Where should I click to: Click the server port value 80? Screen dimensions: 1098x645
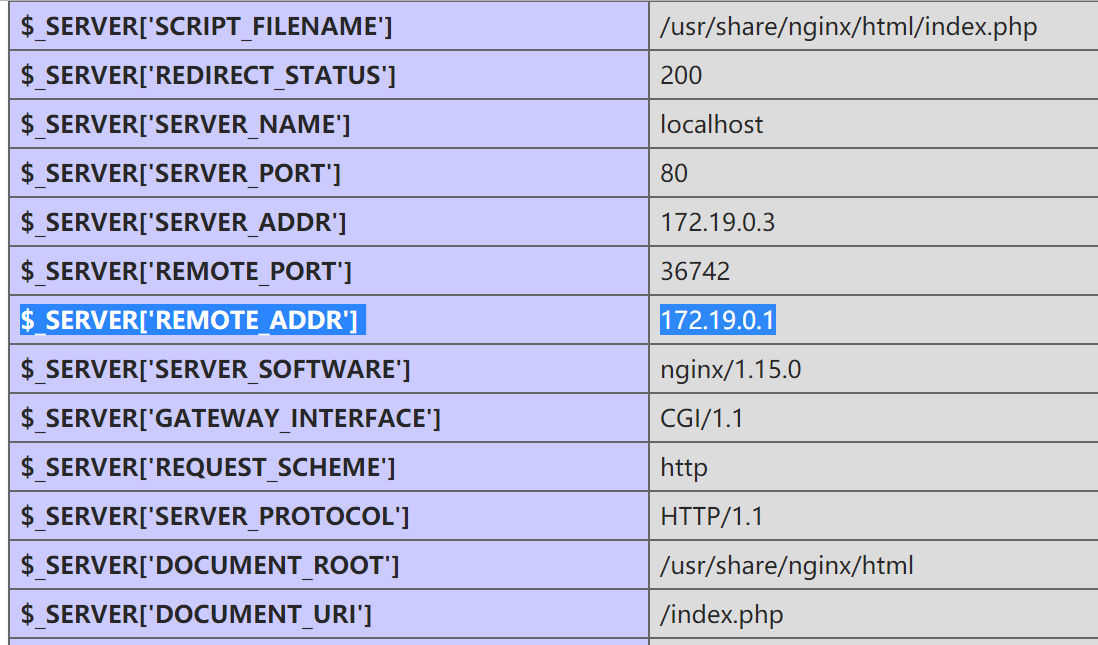point(674,173)
